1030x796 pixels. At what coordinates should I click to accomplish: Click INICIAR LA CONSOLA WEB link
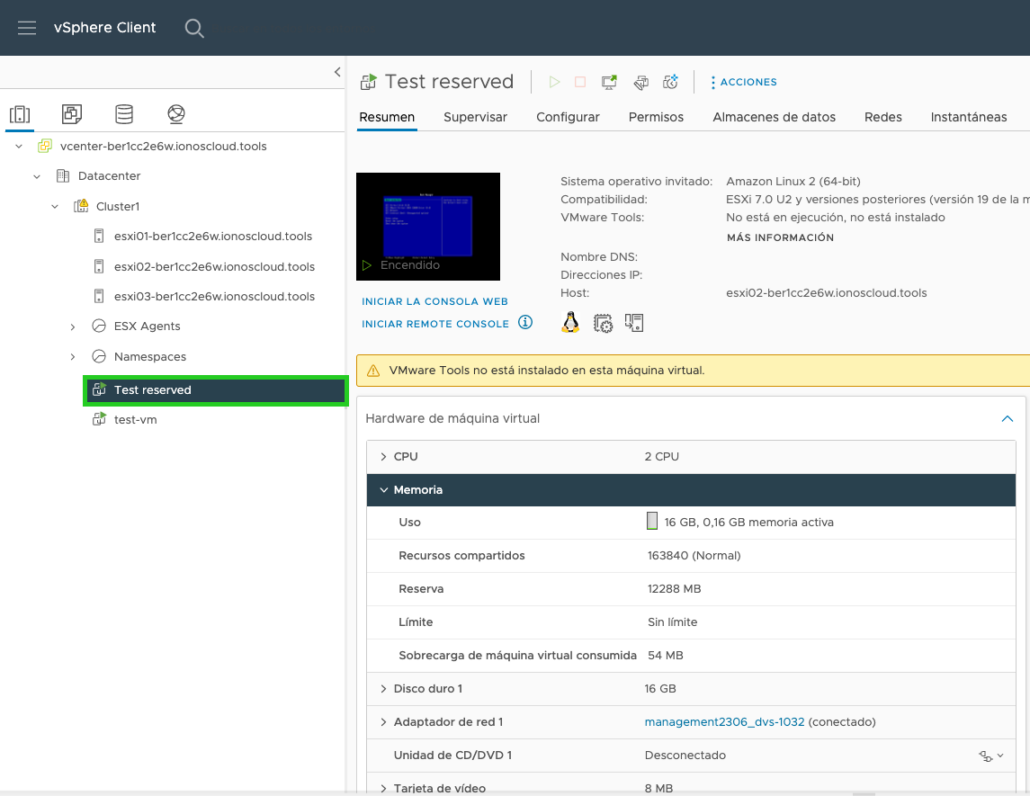(x=434, y=301)
